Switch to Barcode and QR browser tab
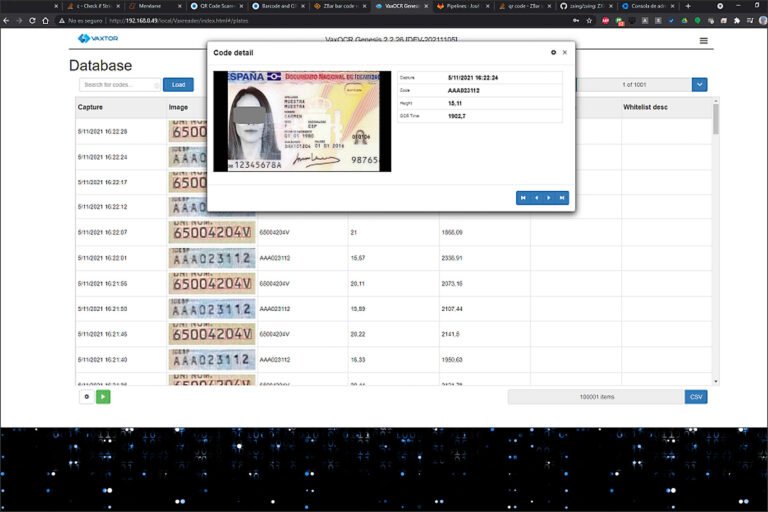The width and height of the screenshot is (768, 512). (x=278, y=6)
